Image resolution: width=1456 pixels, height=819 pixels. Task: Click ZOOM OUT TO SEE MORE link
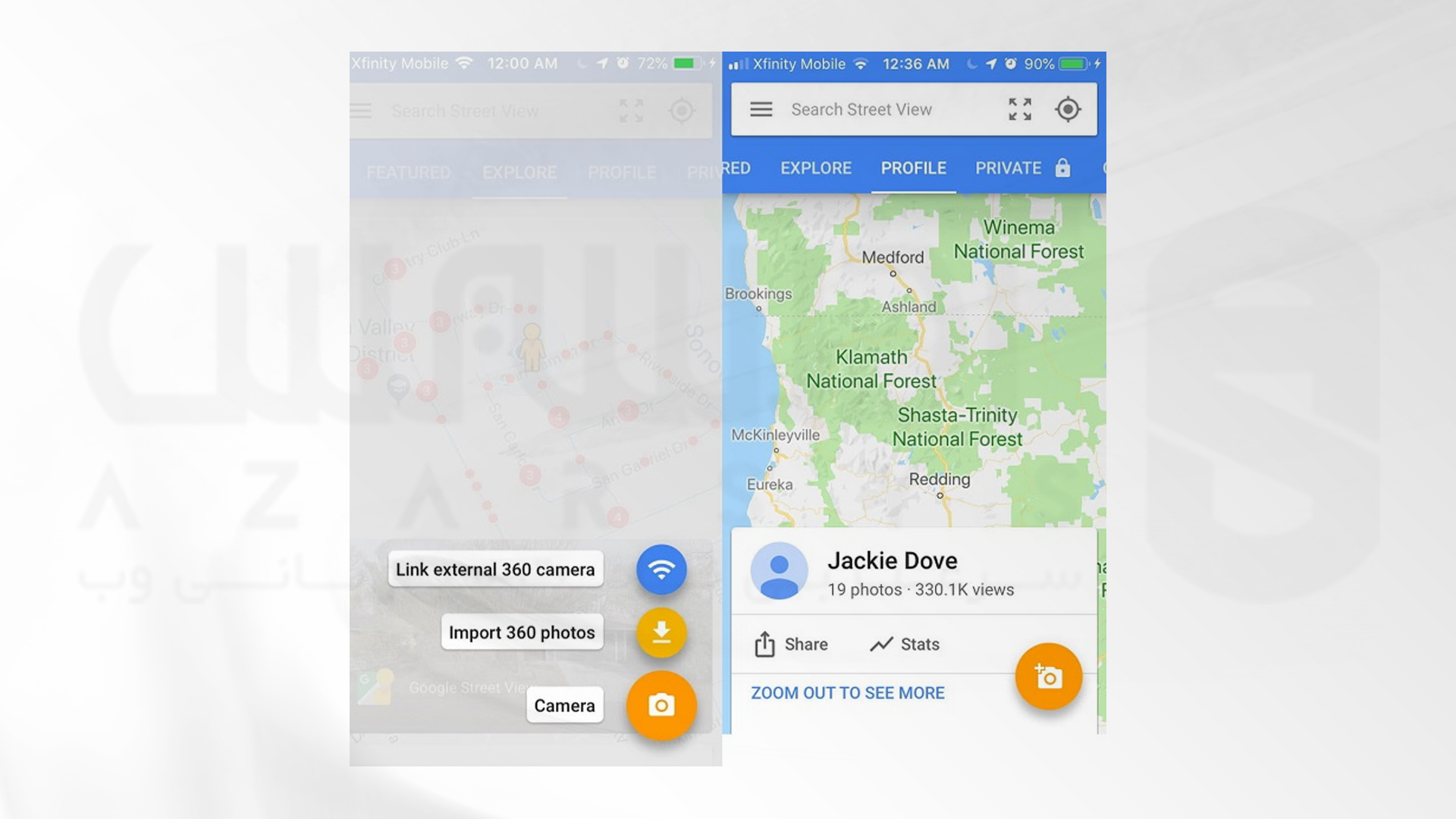tap(848, 692)
